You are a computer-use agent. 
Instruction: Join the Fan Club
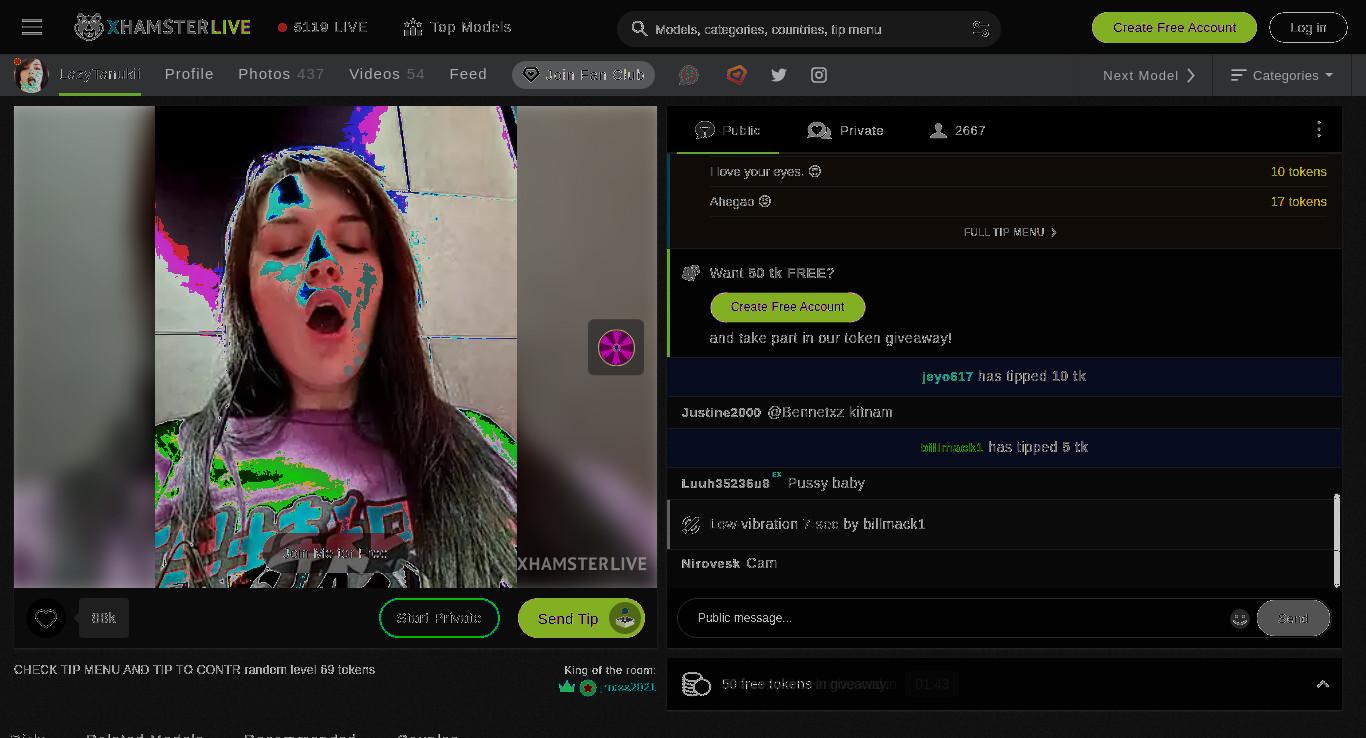click(x=583, y=75)
